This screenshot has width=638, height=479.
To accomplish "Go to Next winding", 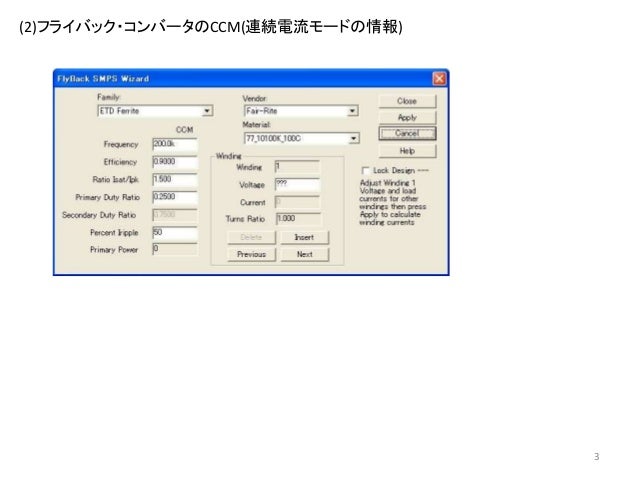I will tap(304, 254).
